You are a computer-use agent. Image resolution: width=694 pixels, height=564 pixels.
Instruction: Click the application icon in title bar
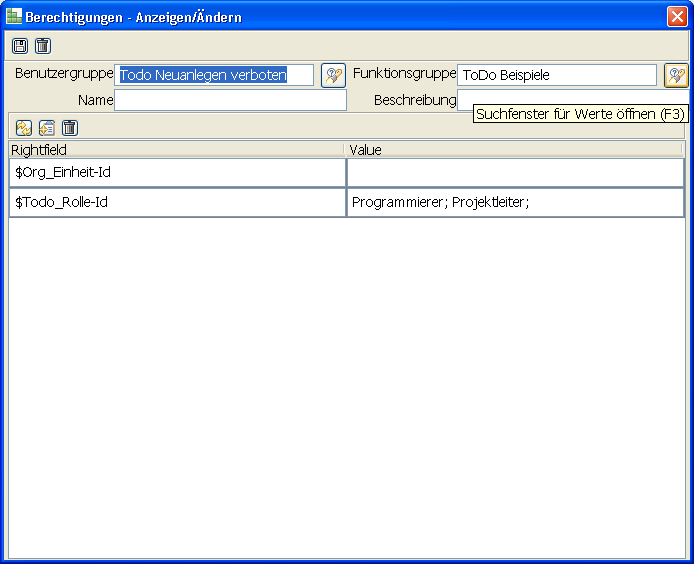(x=14, y=17)
